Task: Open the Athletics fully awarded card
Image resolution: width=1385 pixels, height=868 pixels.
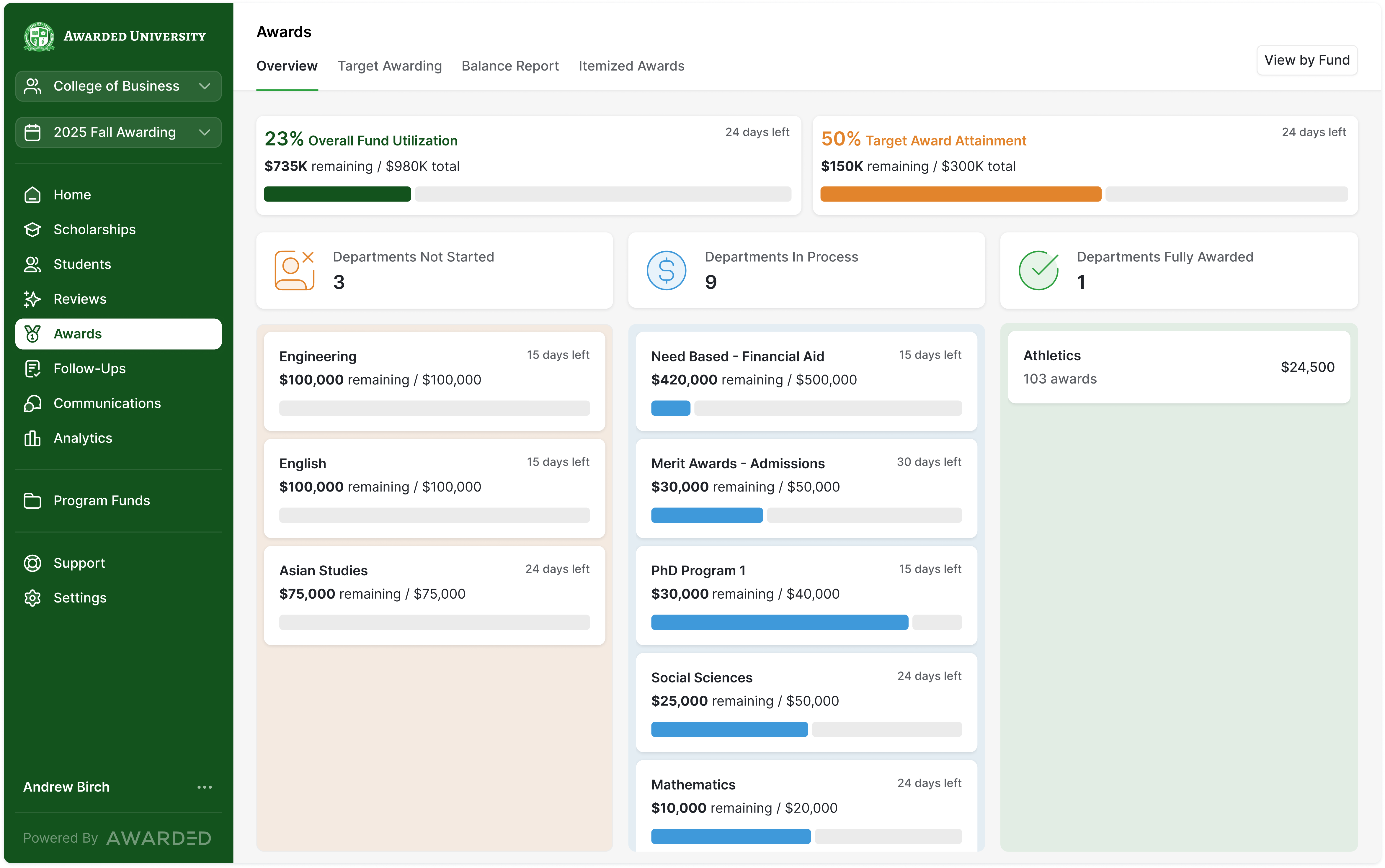Action: 1179,367
